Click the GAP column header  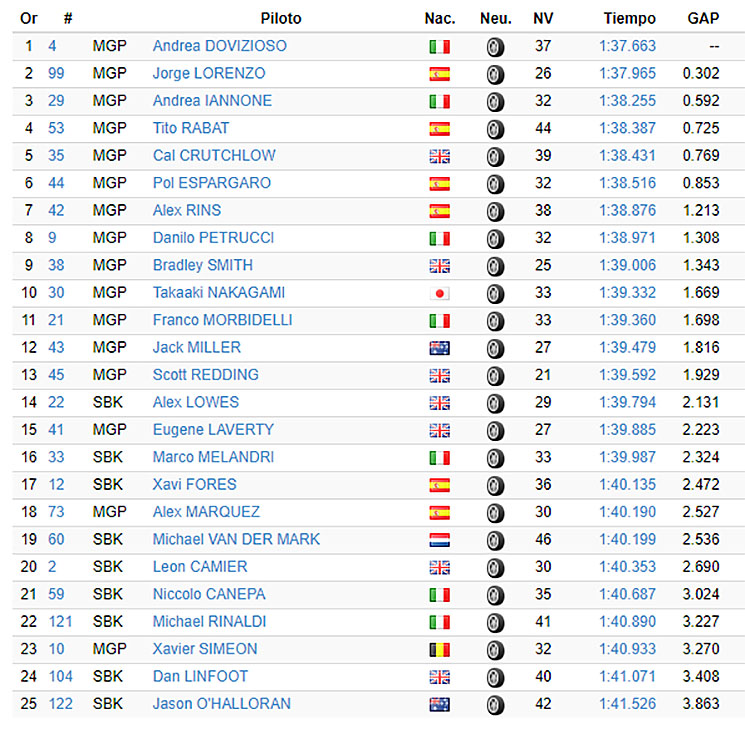click(x=703, y=19)
